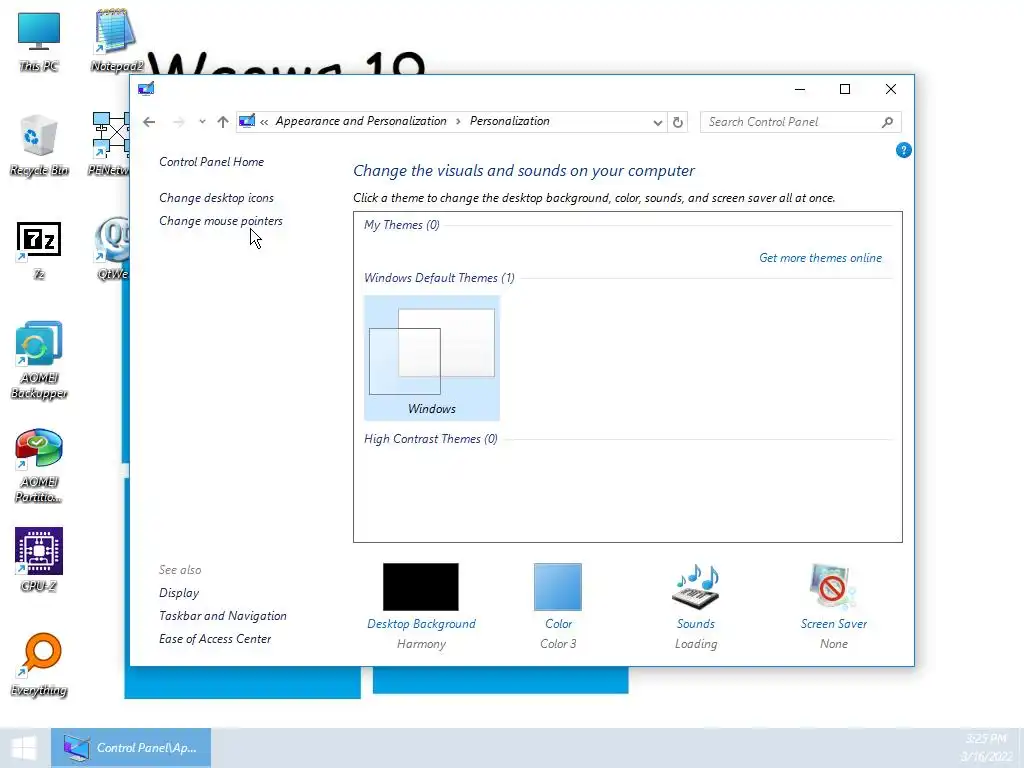Click the window title bar icon
The image size is (1024, 768).
(x=146, y=89)
